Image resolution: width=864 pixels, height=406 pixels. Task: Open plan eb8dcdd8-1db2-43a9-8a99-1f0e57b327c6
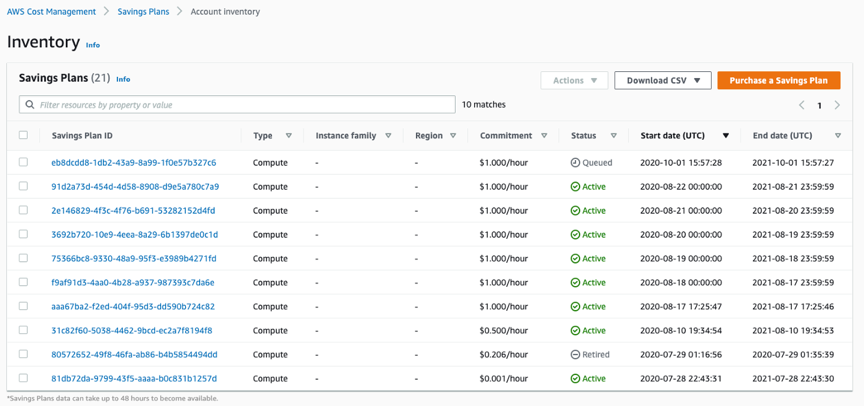[134, 163]
